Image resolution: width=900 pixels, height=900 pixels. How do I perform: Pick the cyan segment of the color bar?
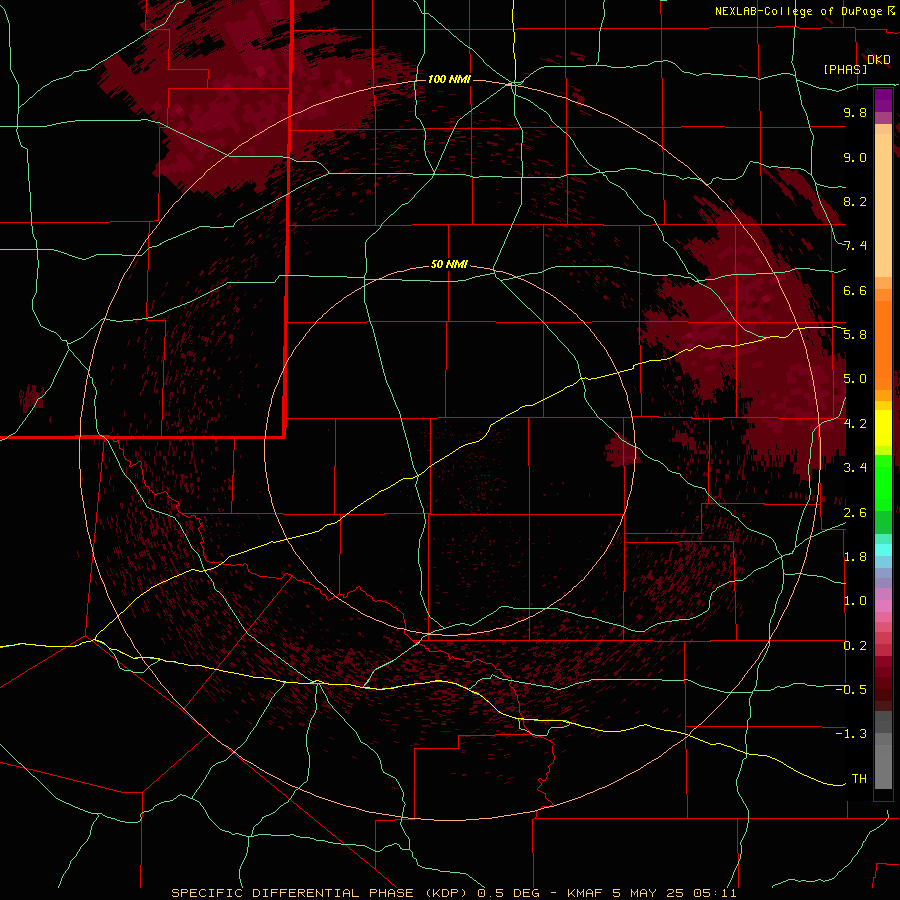[883, 549]
